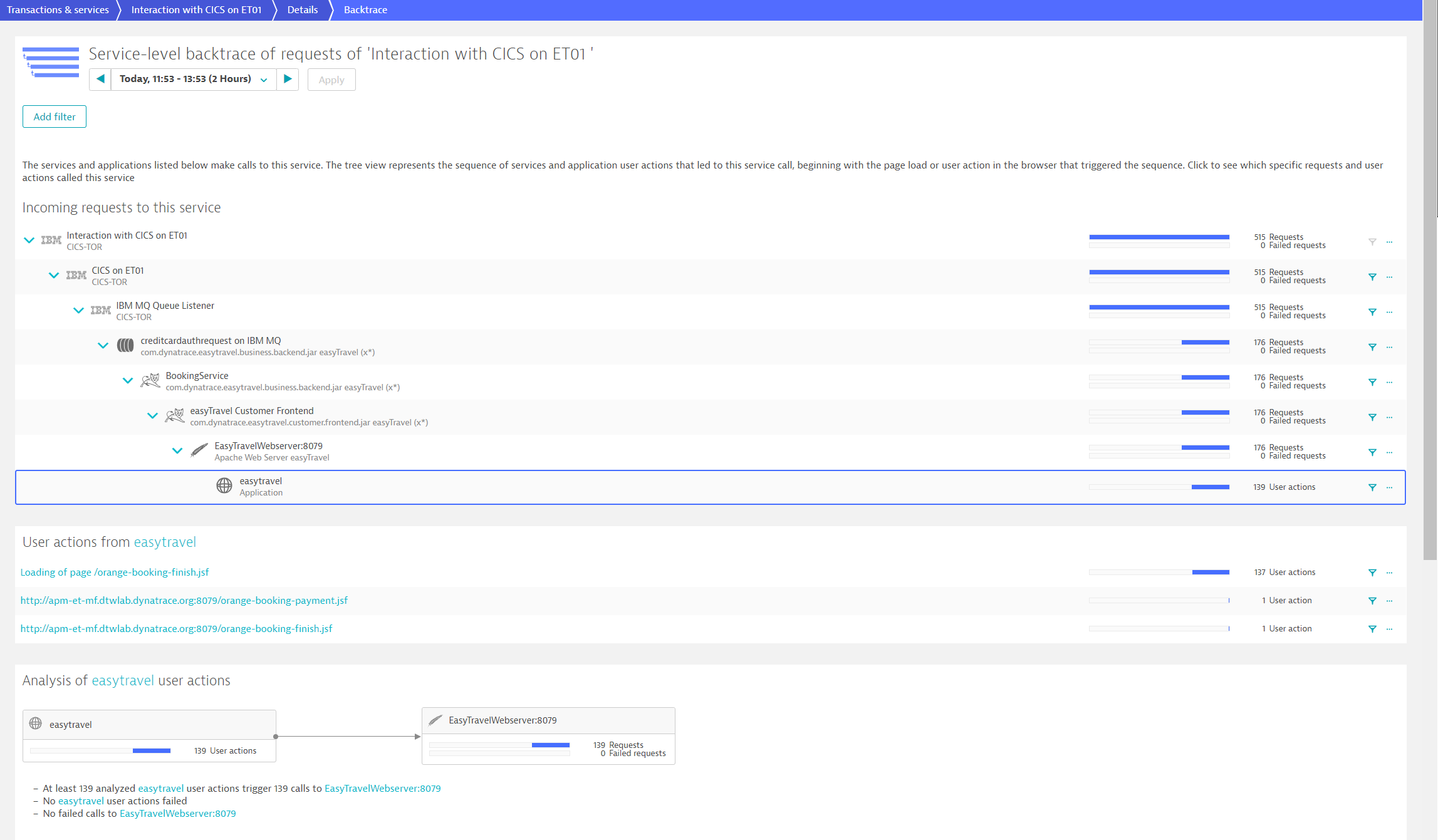Viewport: 1438px width, 840px height.
Task: Click the globe icon of easytravel Application row
Action: point(224,485)
